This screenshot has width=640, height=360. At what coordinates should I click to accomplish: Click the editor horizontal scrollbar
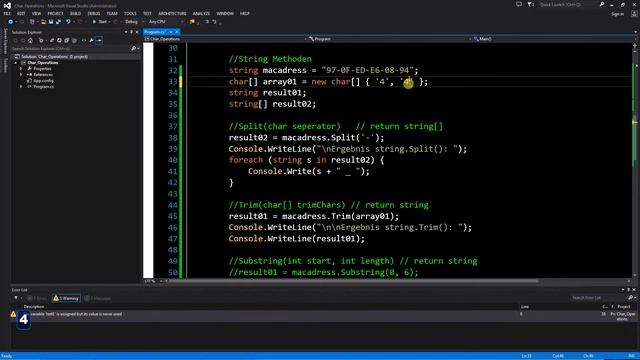[353, 281]
